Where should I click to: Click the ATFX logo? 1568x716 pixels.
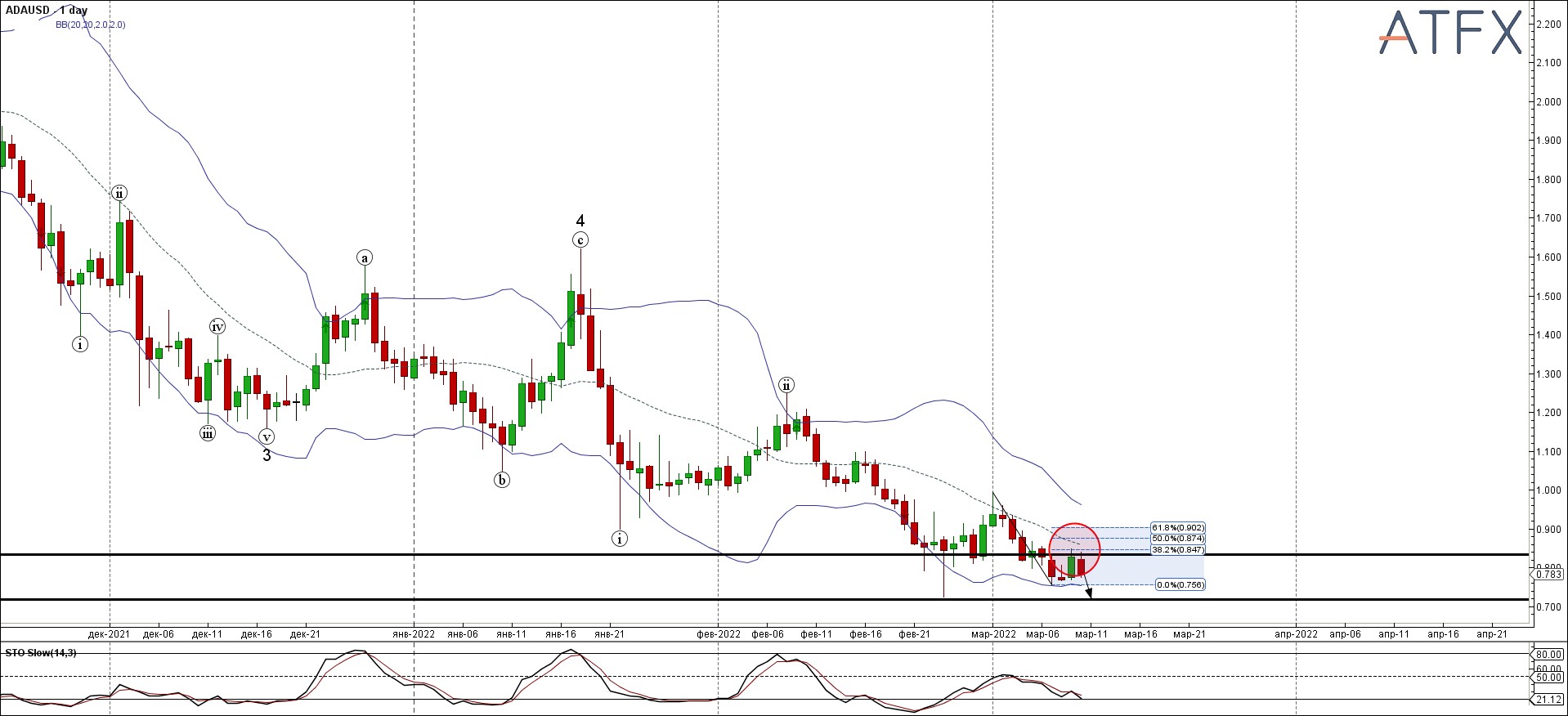click(1449, 33)
